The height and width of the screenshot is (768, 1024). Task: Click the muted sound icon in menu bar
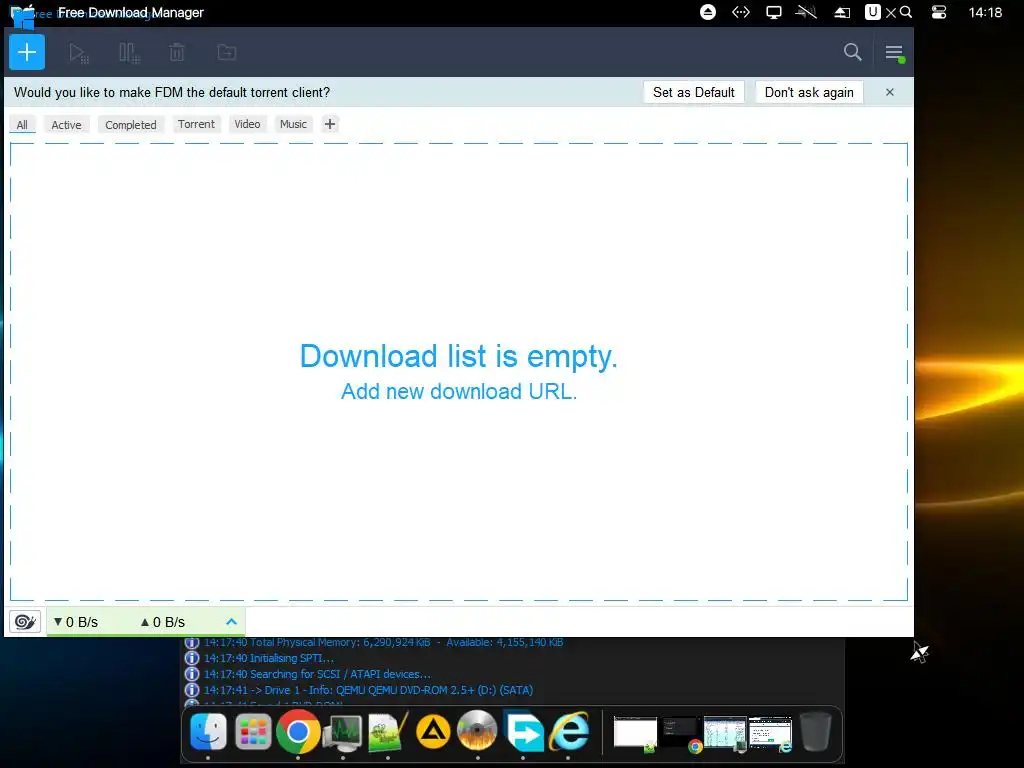tap(807, 12)
